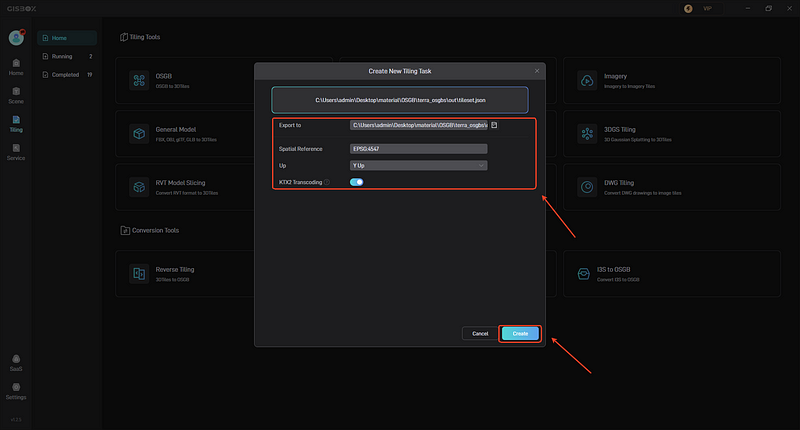Viewport: 800px width, 430px height.
Task: Click the Imagery tool icon
Action: click(587, 80)
